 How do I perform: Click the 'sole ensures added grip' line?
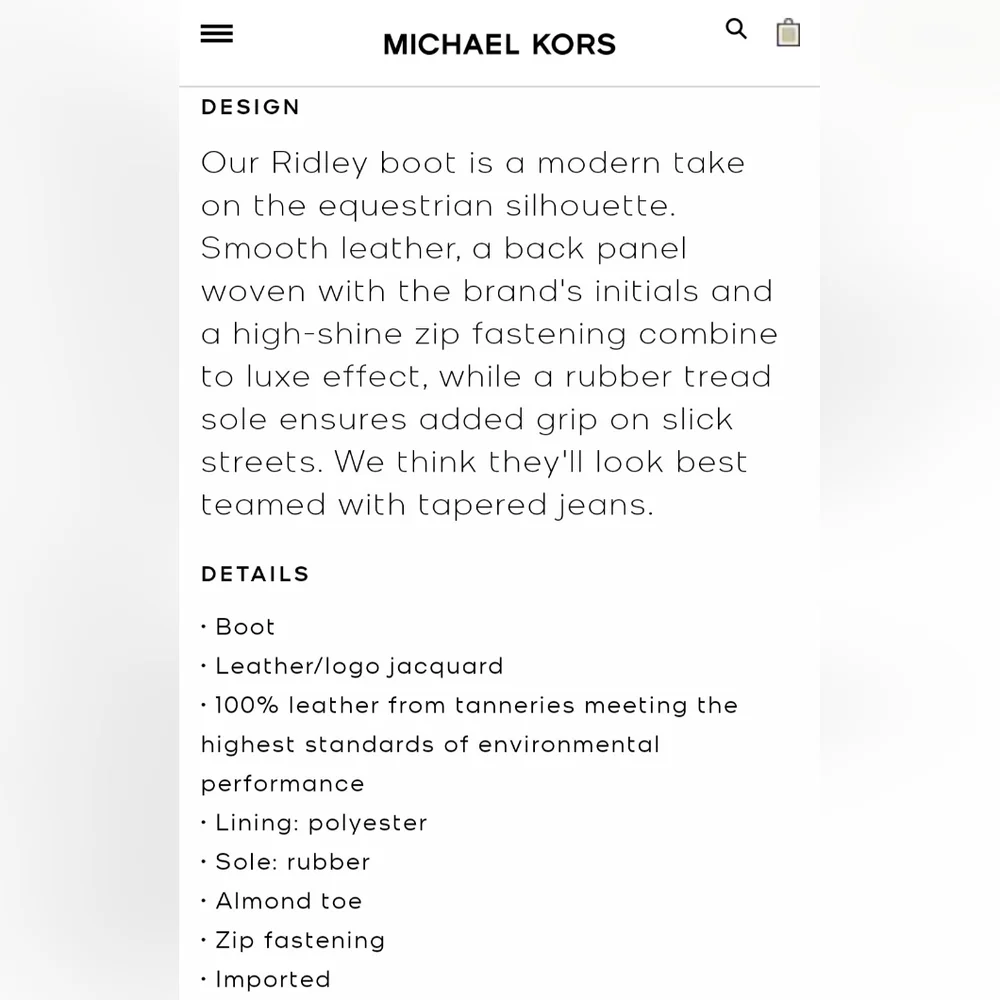tap(467, 420)
